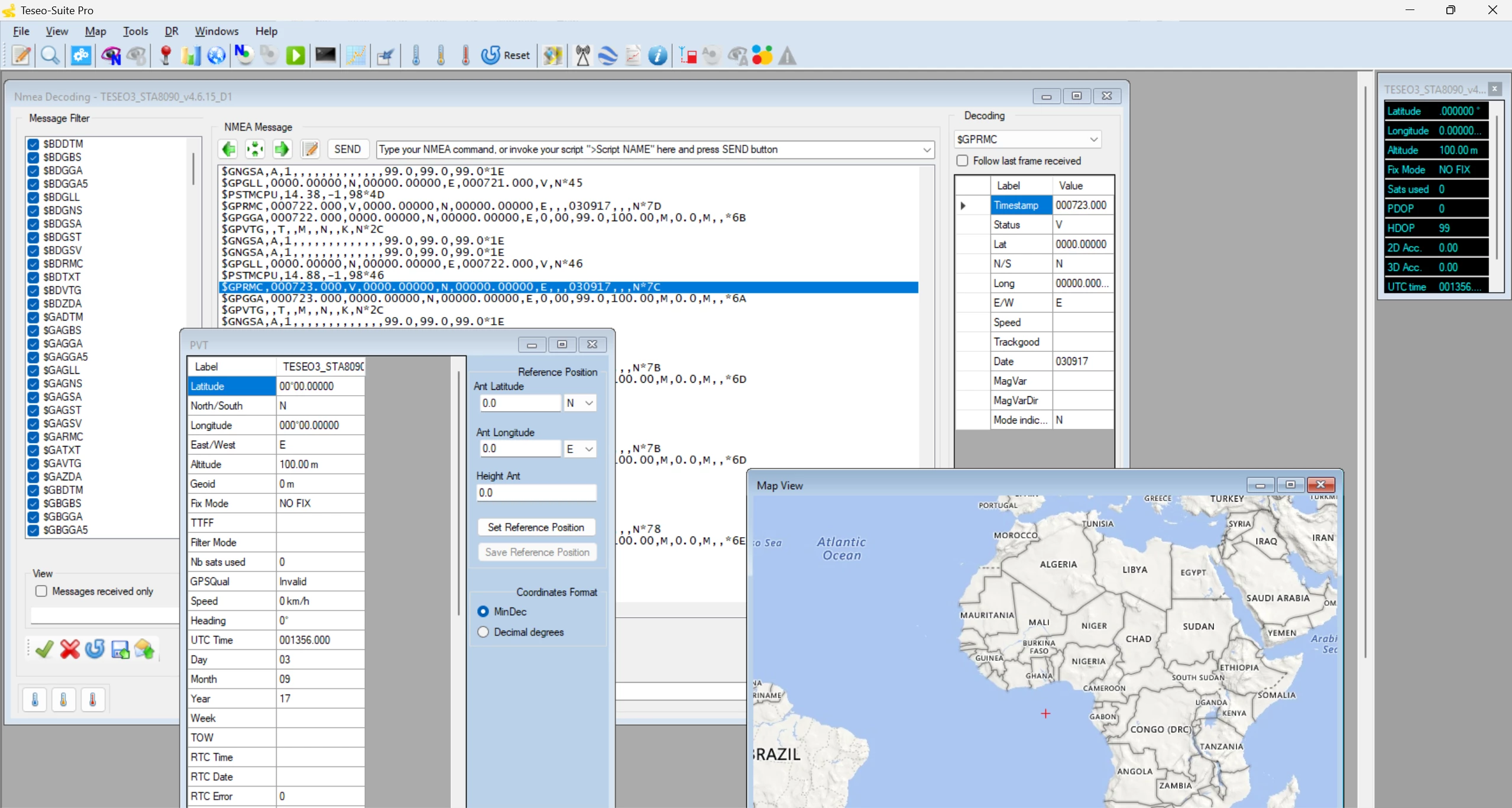1512x808 pixels.
Task: Click the Fix Mode NO FIX cell
Action: pyautogui.click(x=320, y=503)
